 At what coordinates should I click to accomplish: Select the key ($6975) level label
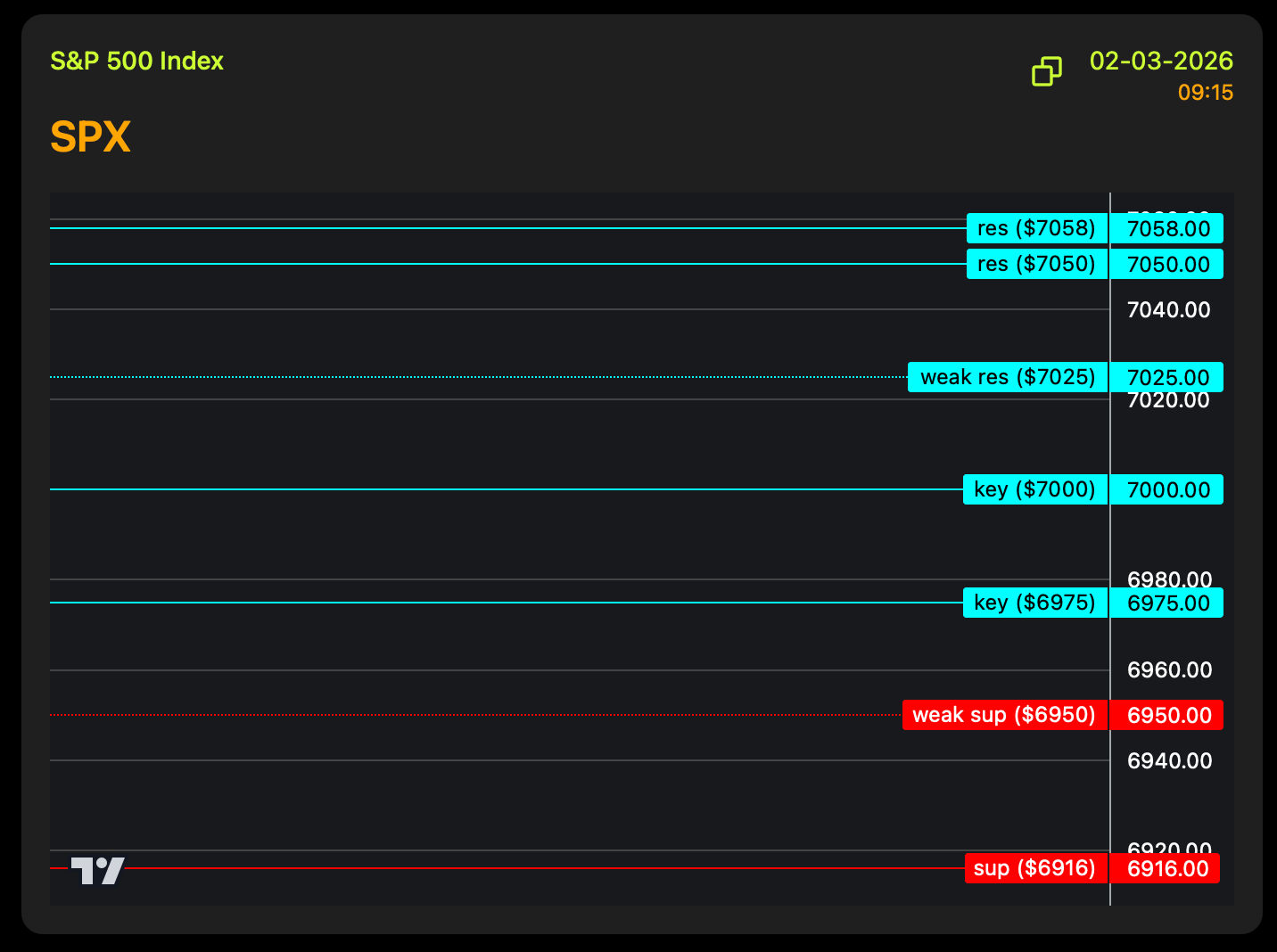click(x=1034, y=603)
